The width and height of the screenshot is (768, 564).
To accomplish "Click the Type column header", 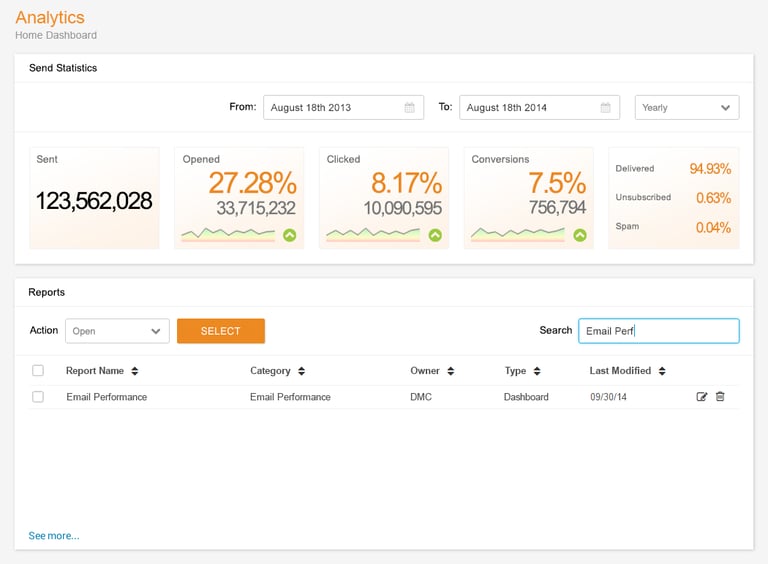I will point(515,371).
